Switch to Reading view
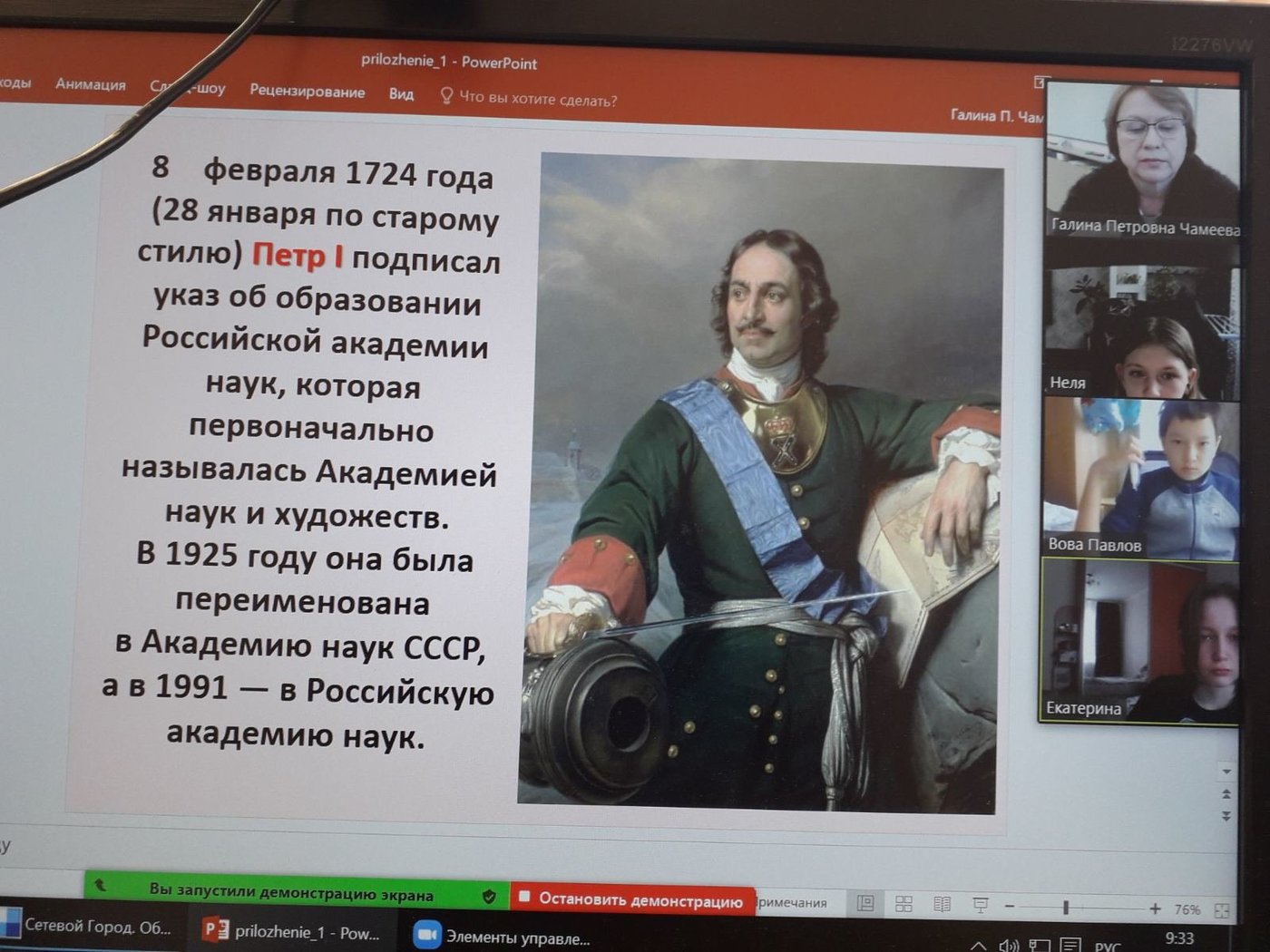 (943, 904)
